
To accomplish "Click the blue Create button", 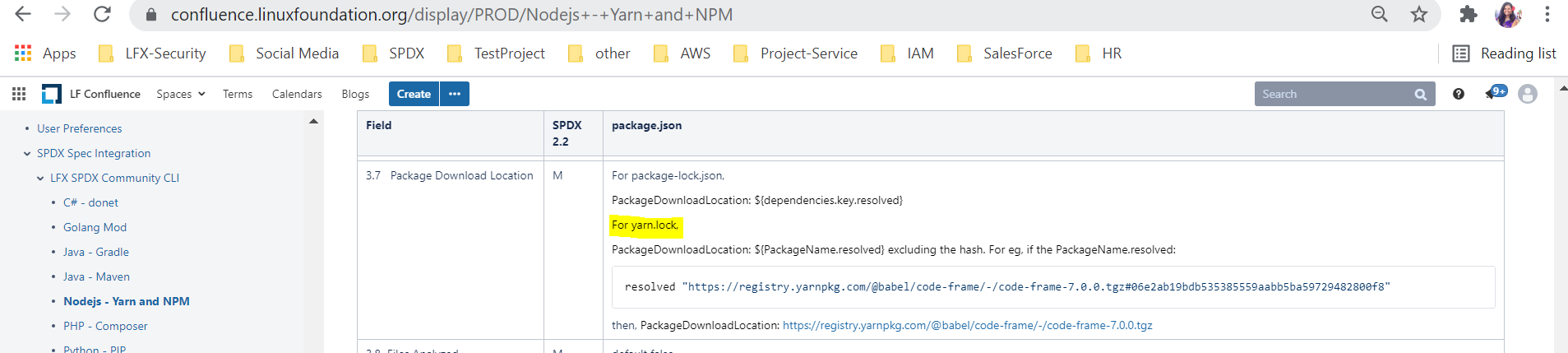I will click(x=414, y=94).
